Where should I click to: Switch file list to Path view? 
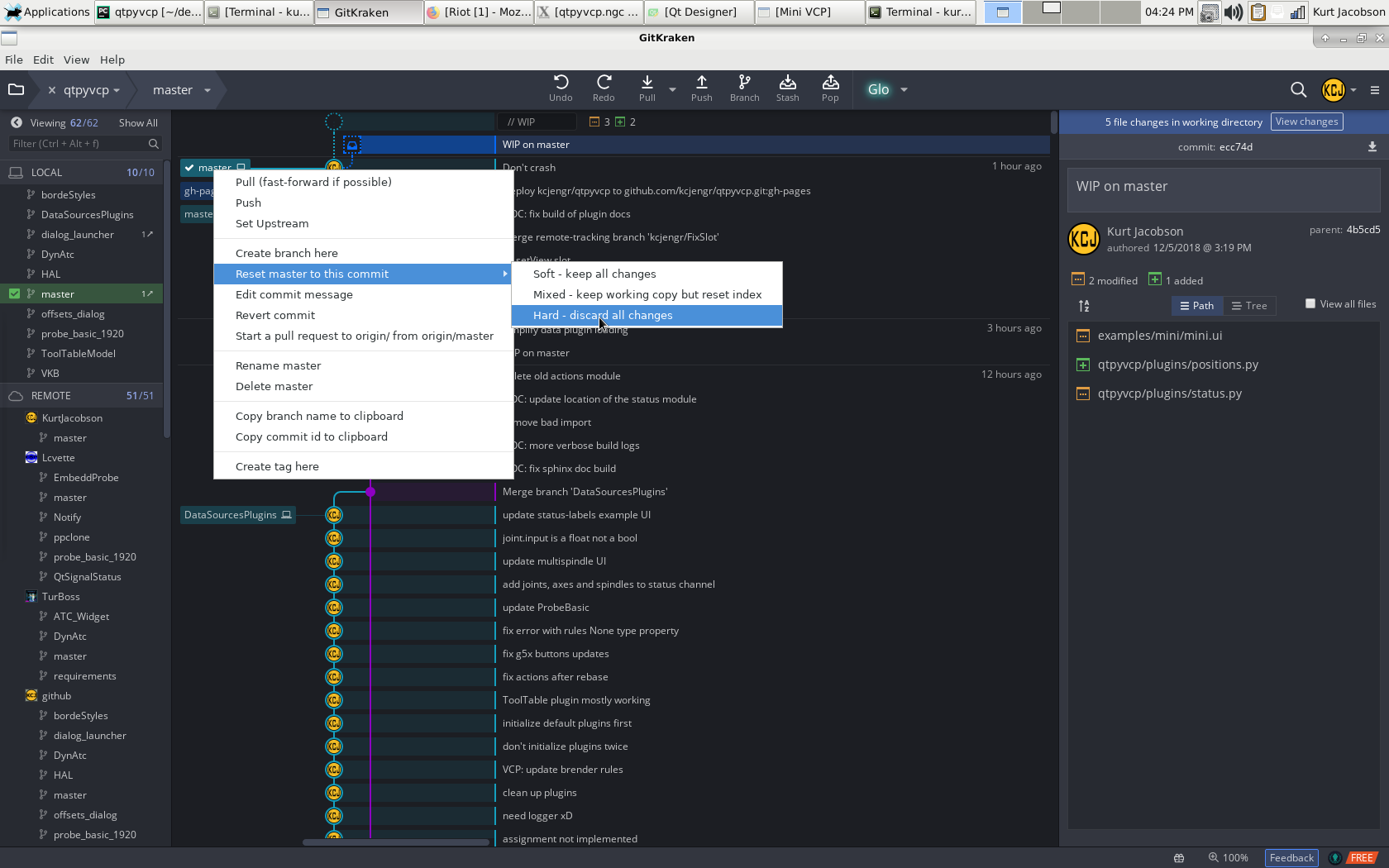pos(1196,306)
